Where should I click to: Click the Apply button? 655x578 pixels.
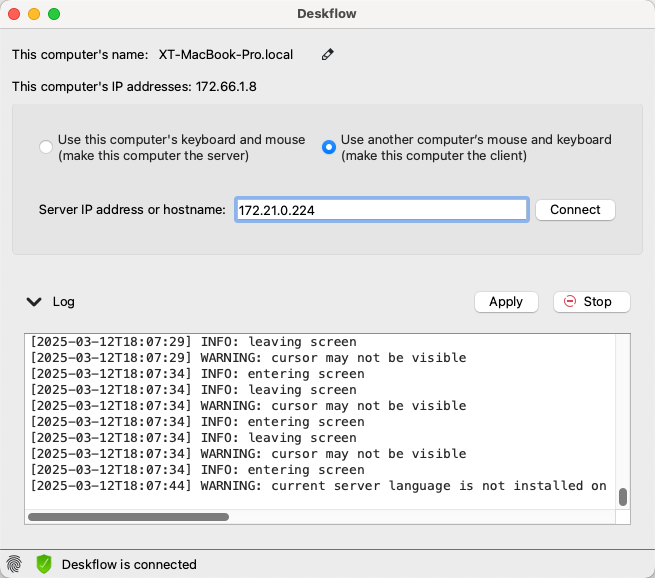point(506,302)
